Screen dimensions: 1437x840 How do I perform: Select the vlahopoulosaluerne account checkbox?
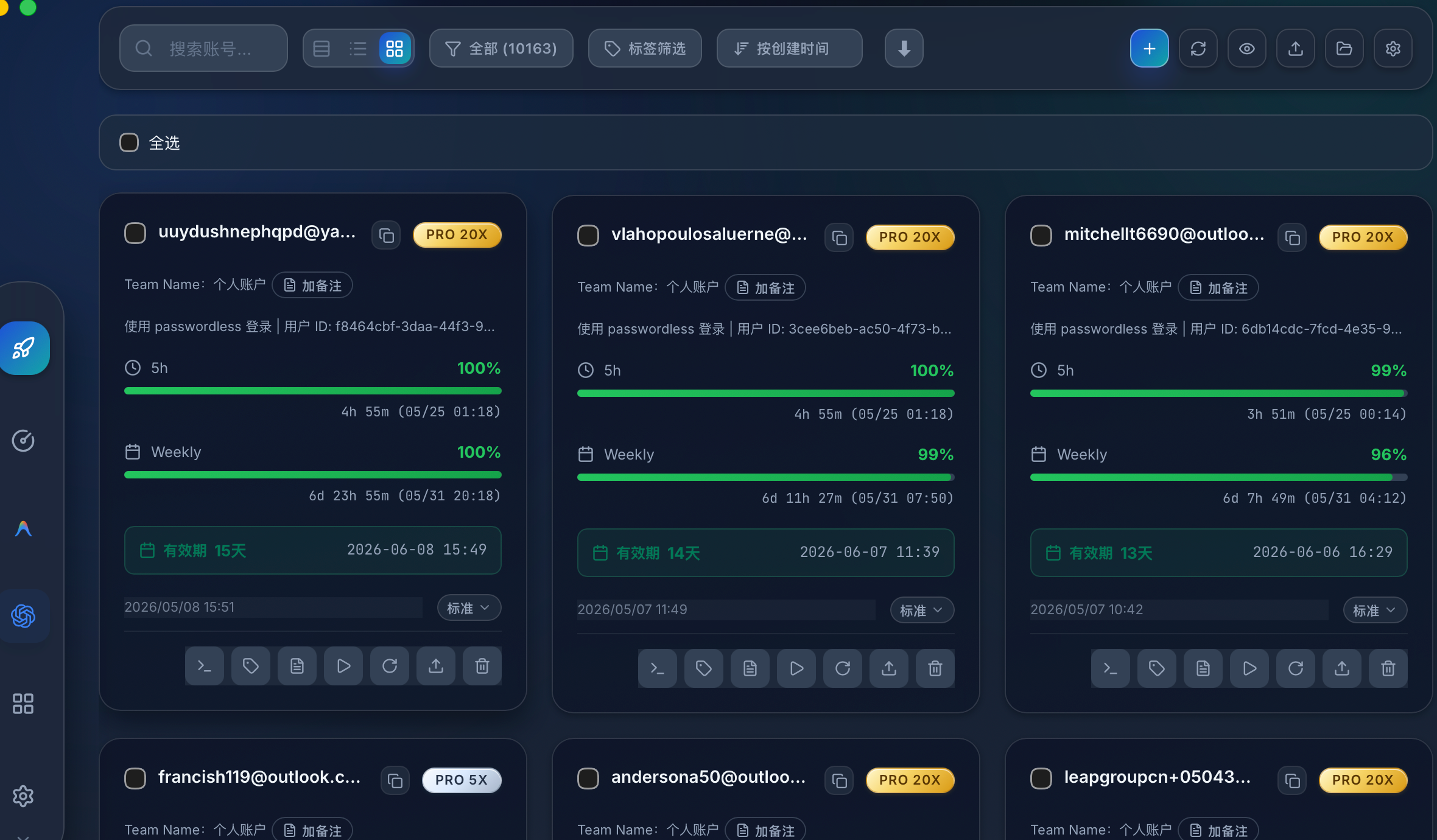click(x=588, y=235)
